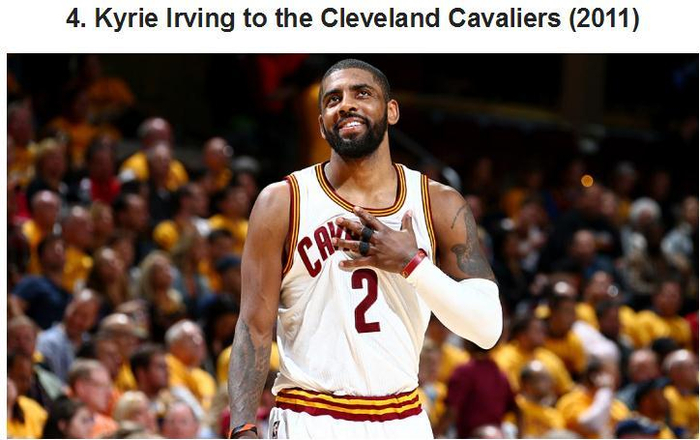Click the Kyrie Irving article heading
700x440 pixels.
[352, 19]
